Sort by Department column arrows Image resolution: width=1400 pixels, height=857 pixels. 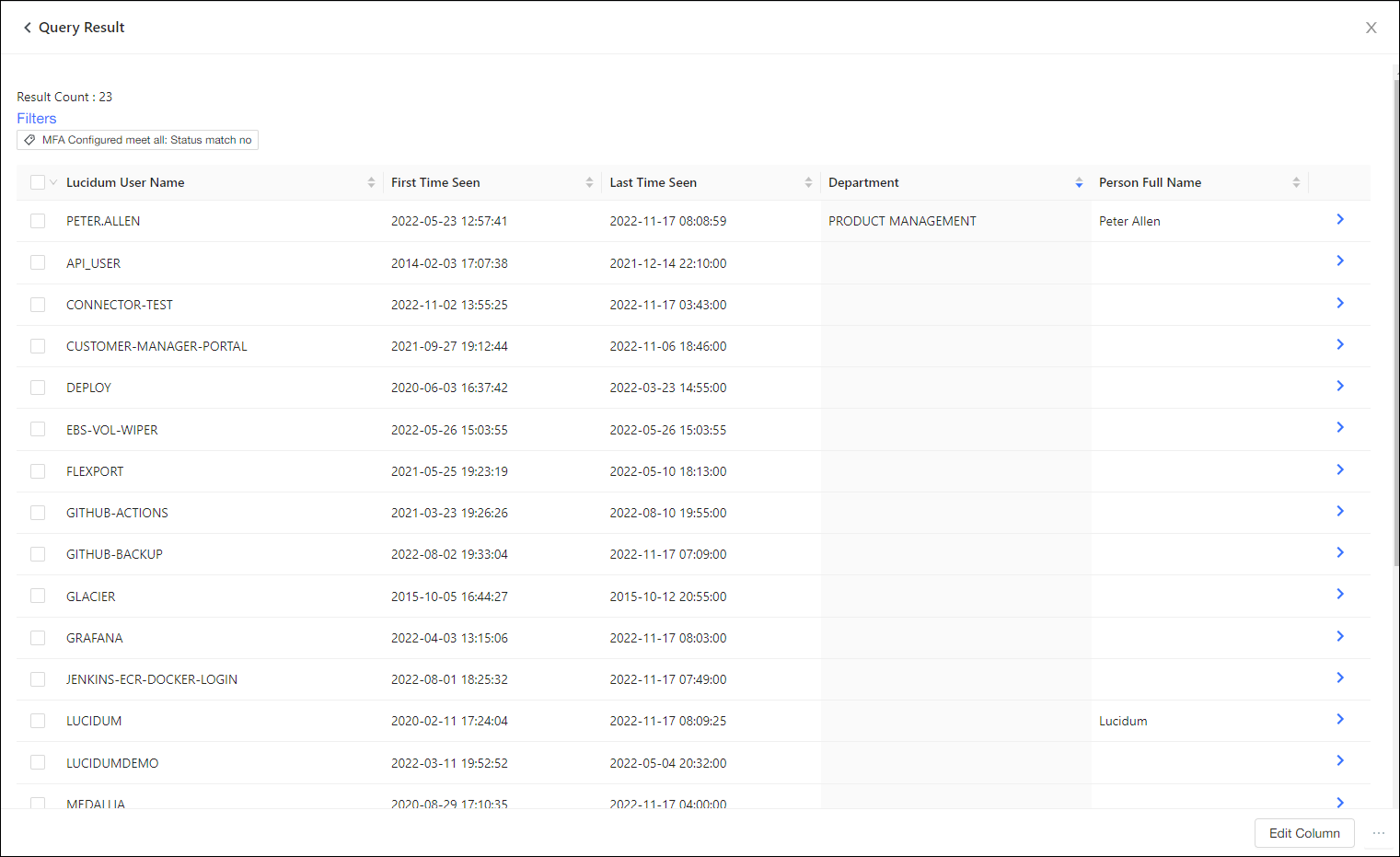coord(1079,182)
